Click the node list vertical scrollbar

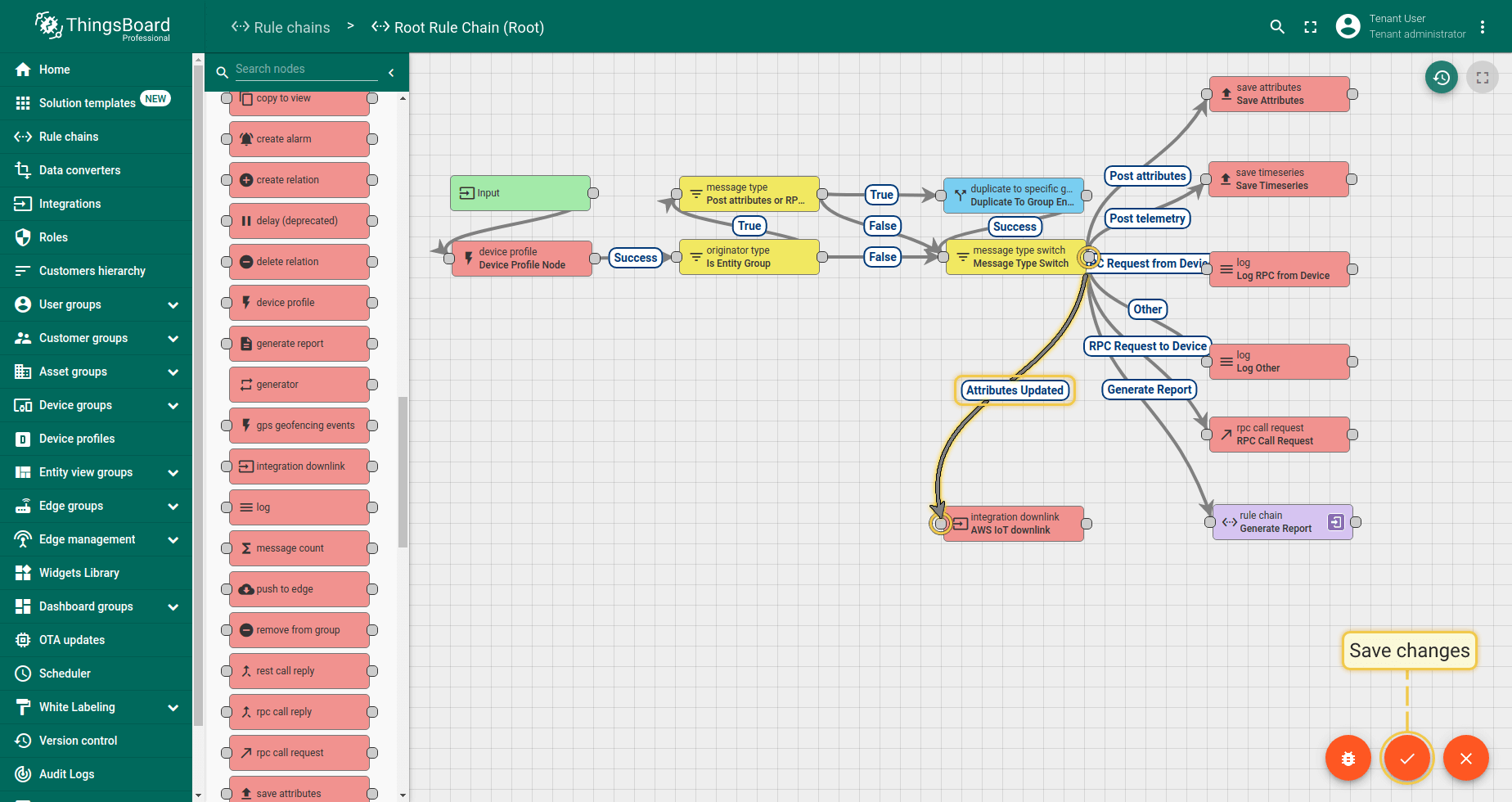coord(403,471)
